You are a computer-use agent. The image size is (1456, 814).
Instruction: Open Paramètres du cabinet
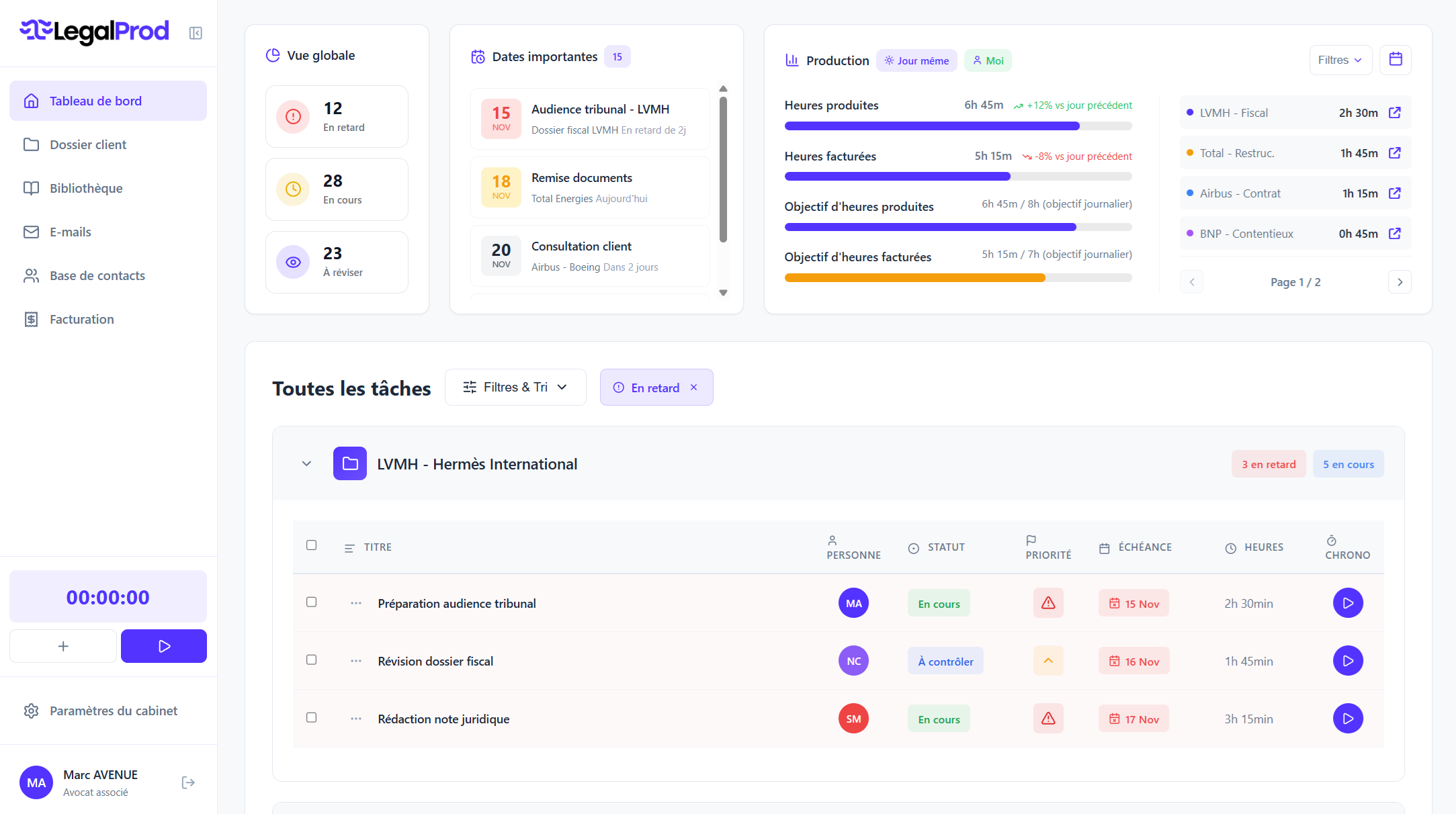point(108,711)
